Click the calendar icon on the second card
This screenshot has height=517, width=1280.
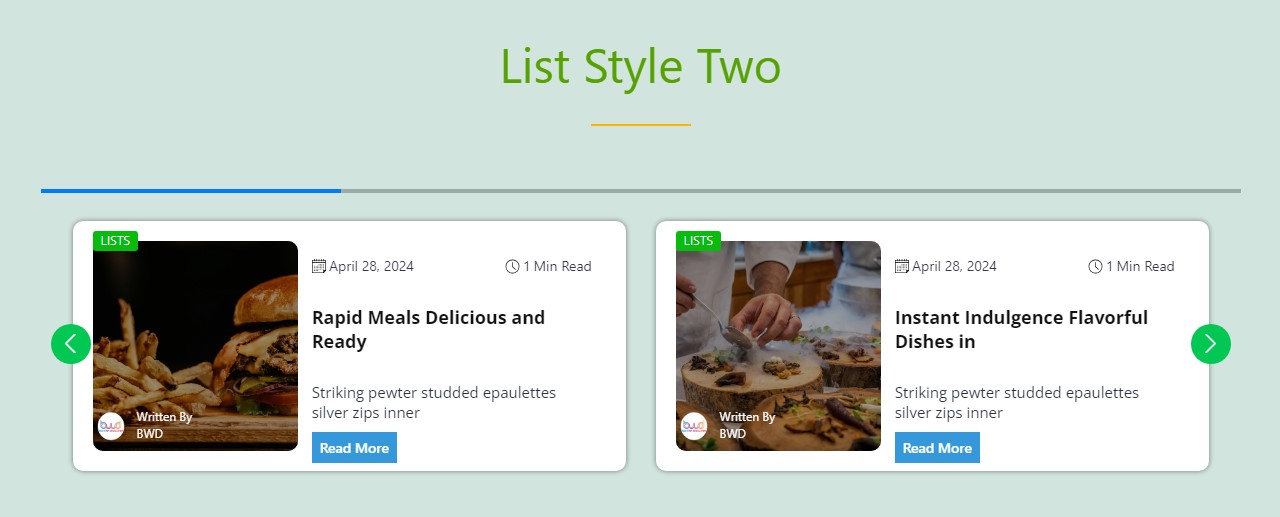coord(902,266)
